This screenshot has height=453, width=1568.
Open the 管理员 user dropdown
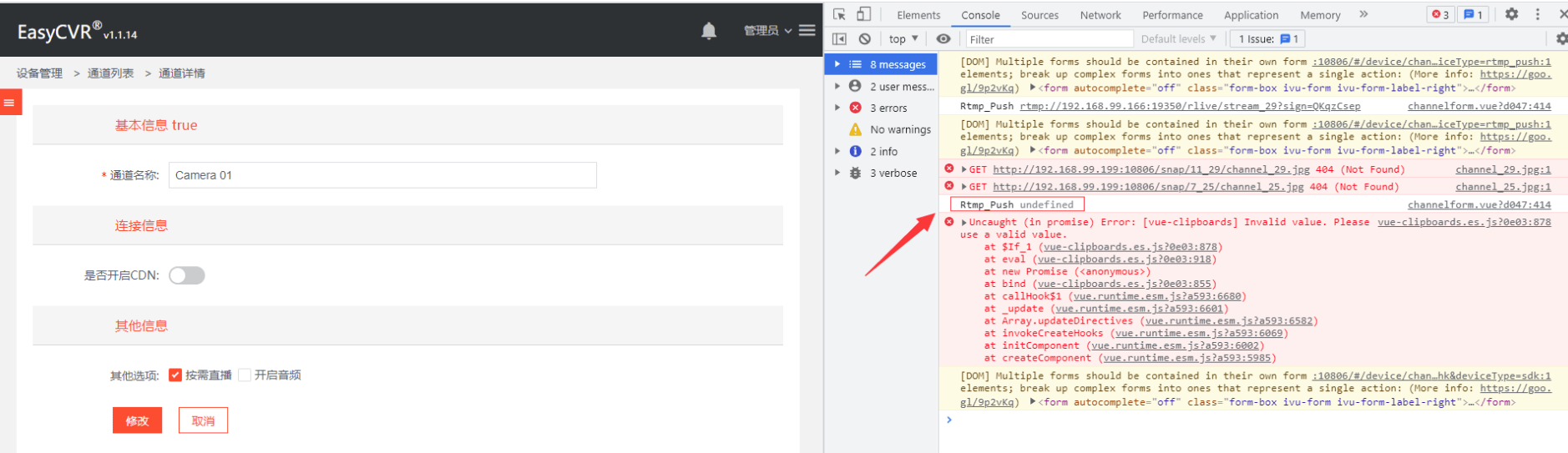click(x=766, y=31)
